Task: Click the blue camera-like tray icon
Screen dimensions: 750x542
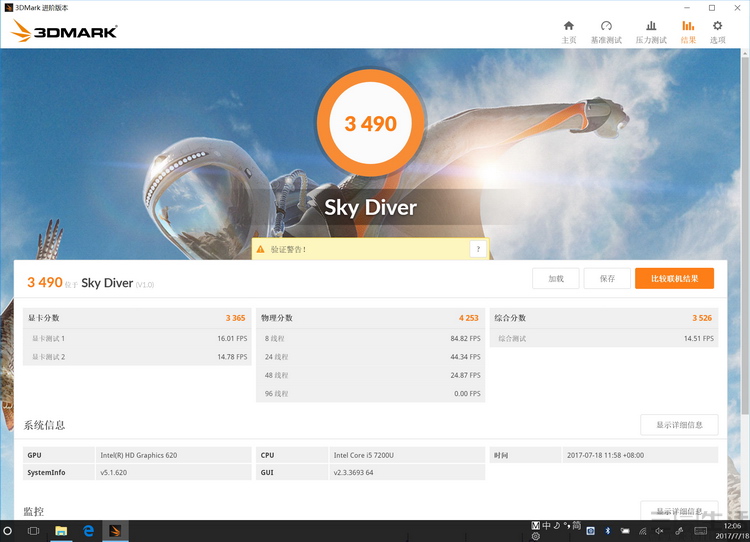Action: (x=591, y=531)
